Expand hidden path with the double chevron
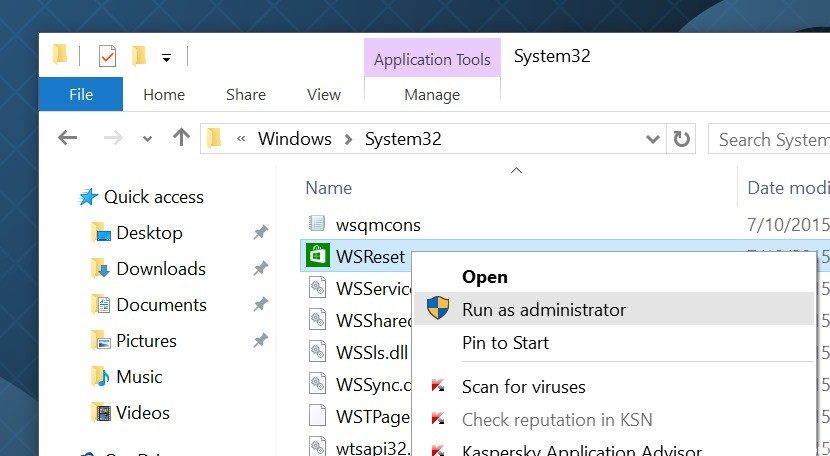 pos(241,139)
